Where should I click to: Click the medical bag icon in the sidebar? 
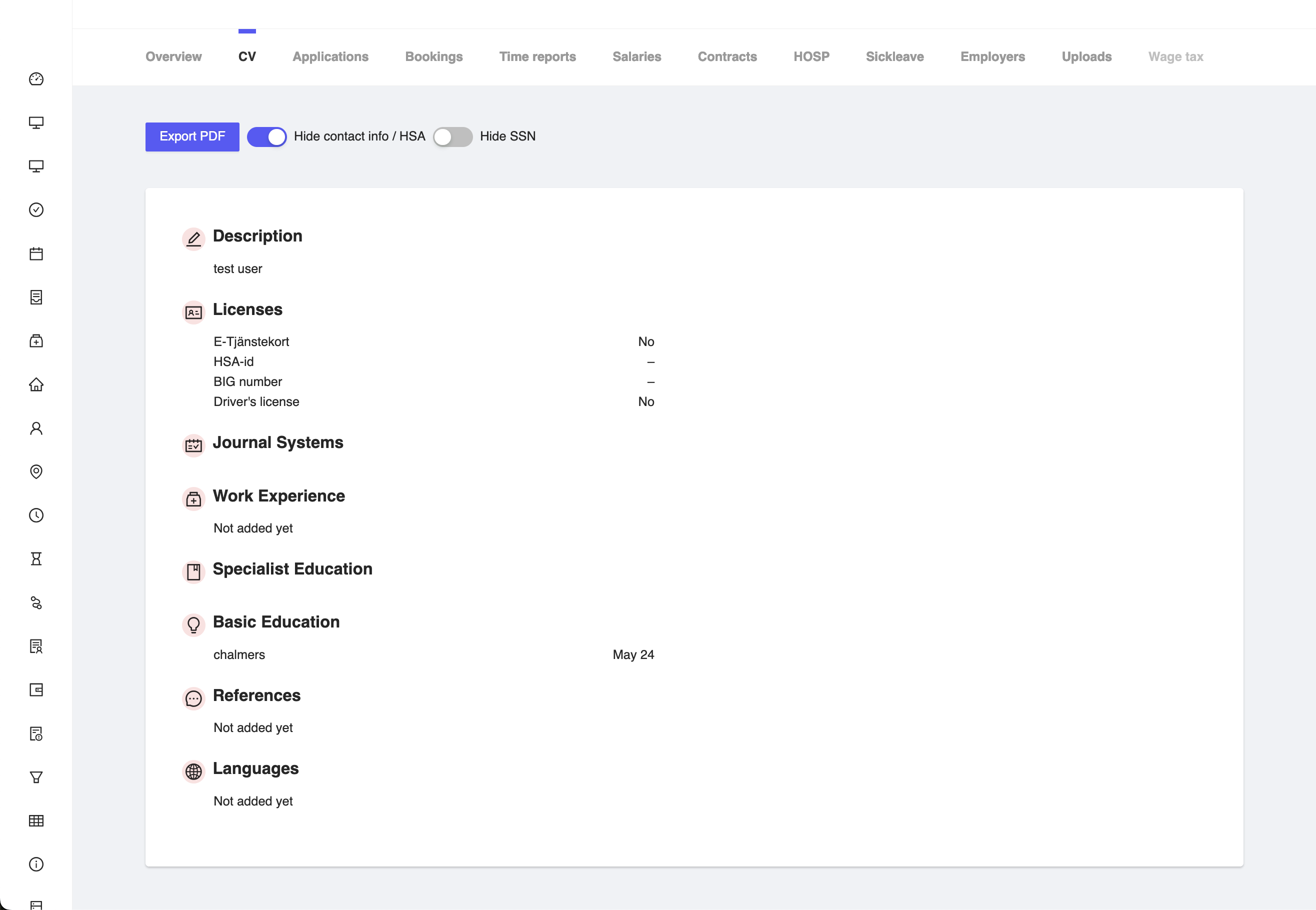[x=36, y=340]
